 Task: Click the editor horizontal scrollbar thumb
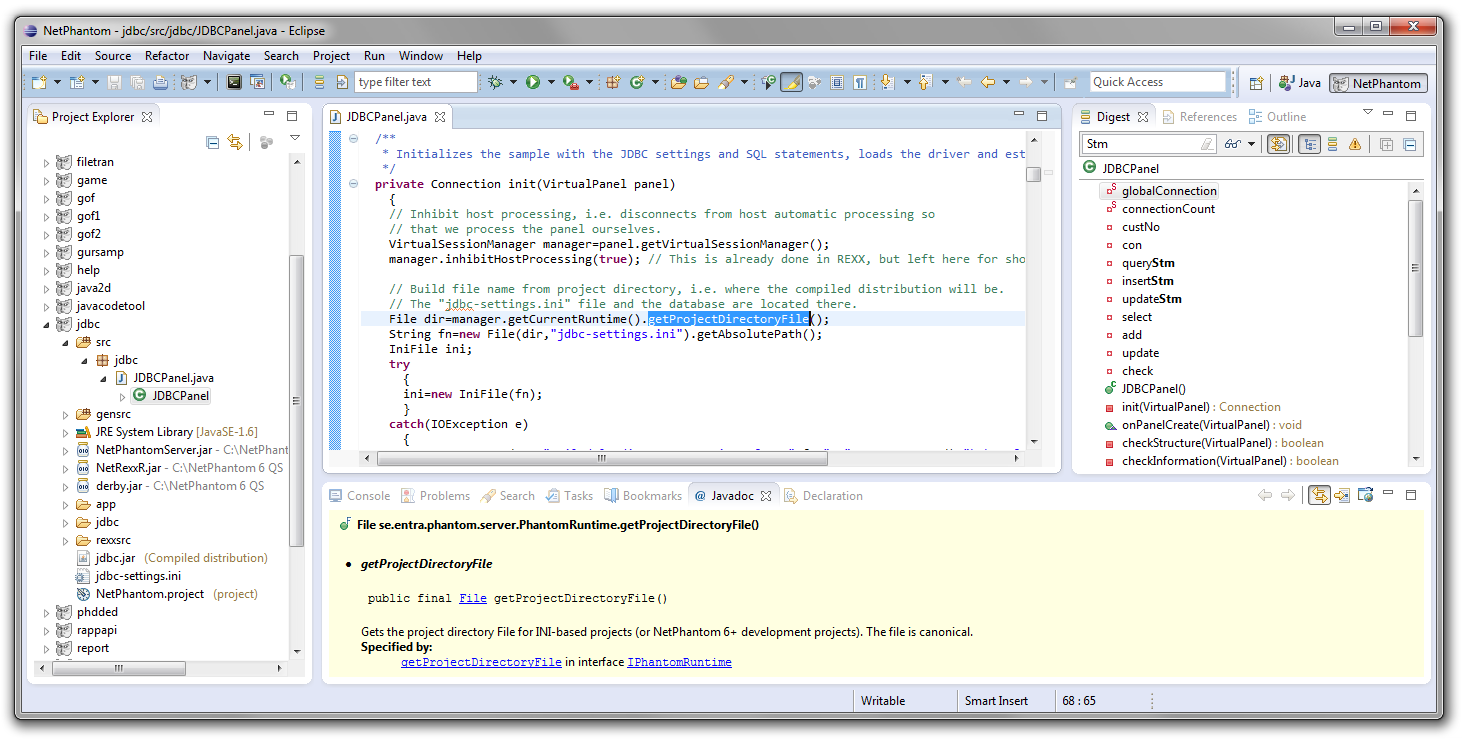pos(601,459)
